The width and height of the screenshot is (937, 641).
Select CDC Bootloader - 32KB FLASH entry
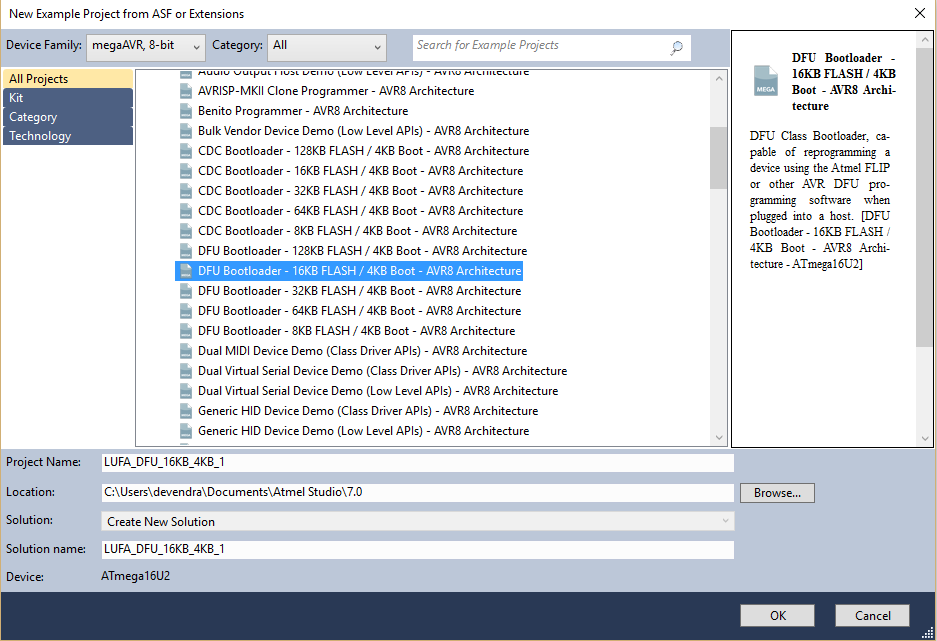click(x=360, y=191)
